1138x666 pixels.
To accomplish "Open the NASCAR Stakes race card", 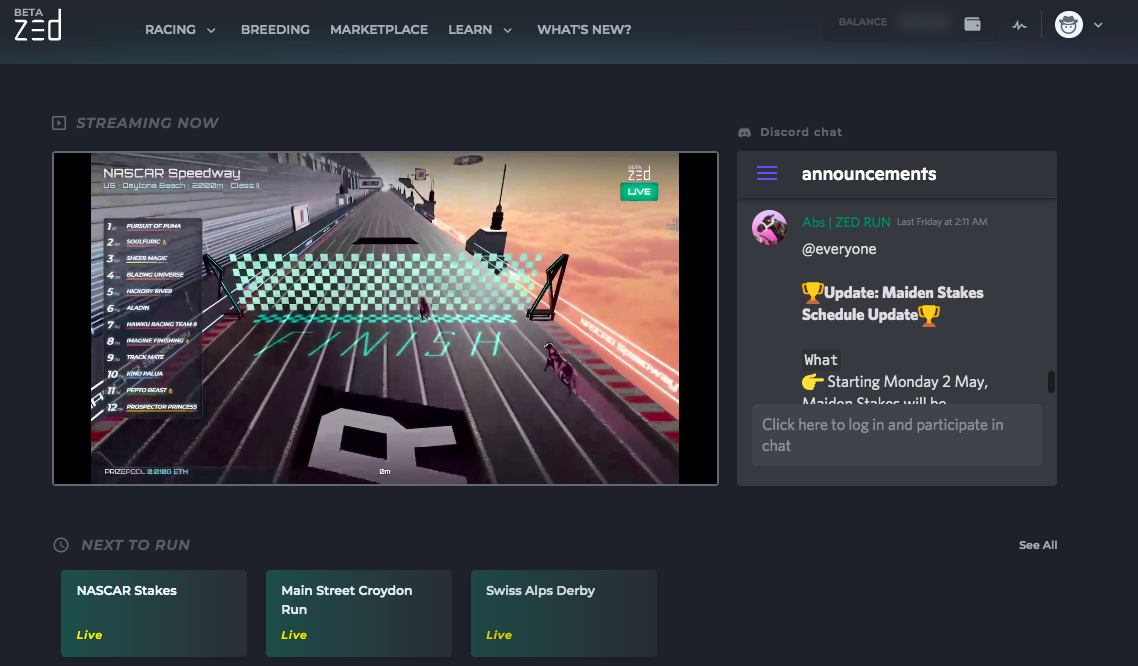I will [x=154, y=613].
